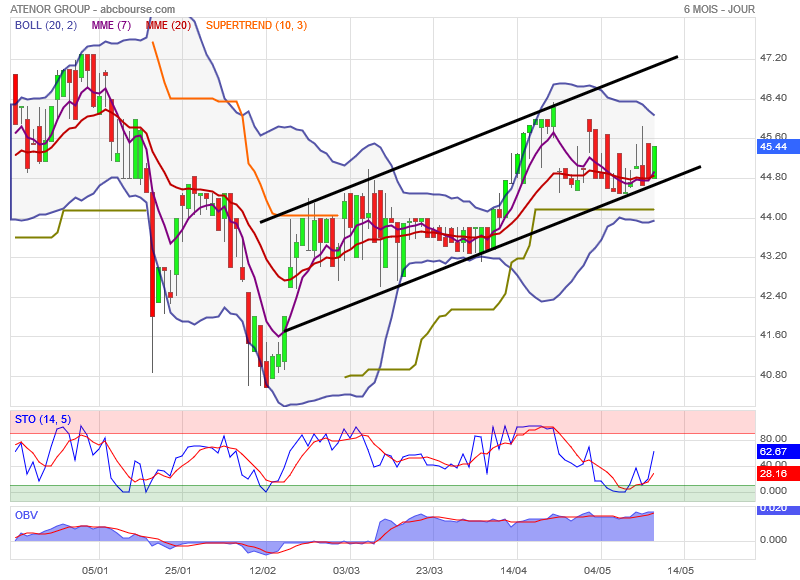Select the 23/03 date on time axis
800x580 pixels.
[x=430, y=570]
